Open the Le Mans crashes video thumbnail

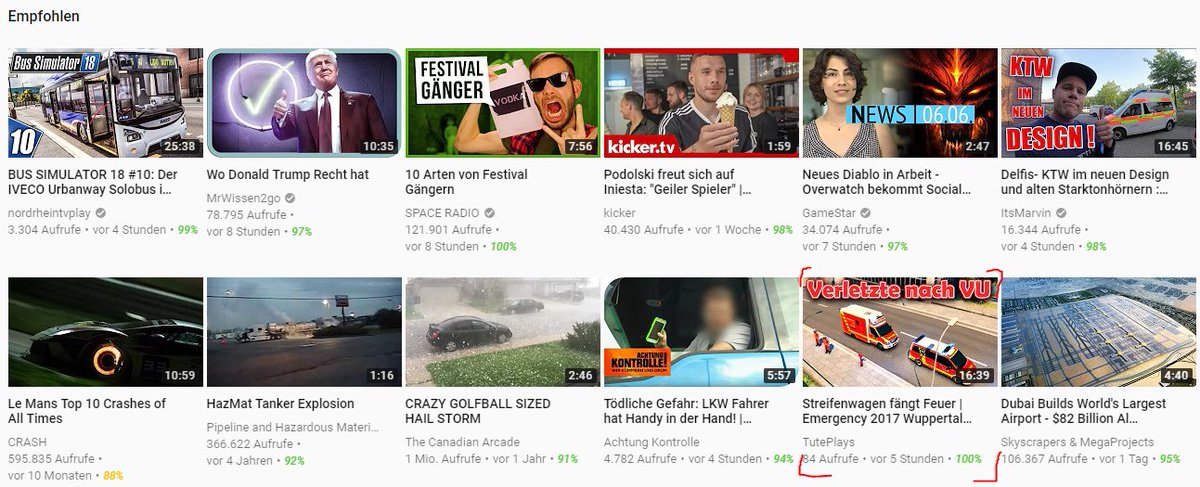coord(104,332)
